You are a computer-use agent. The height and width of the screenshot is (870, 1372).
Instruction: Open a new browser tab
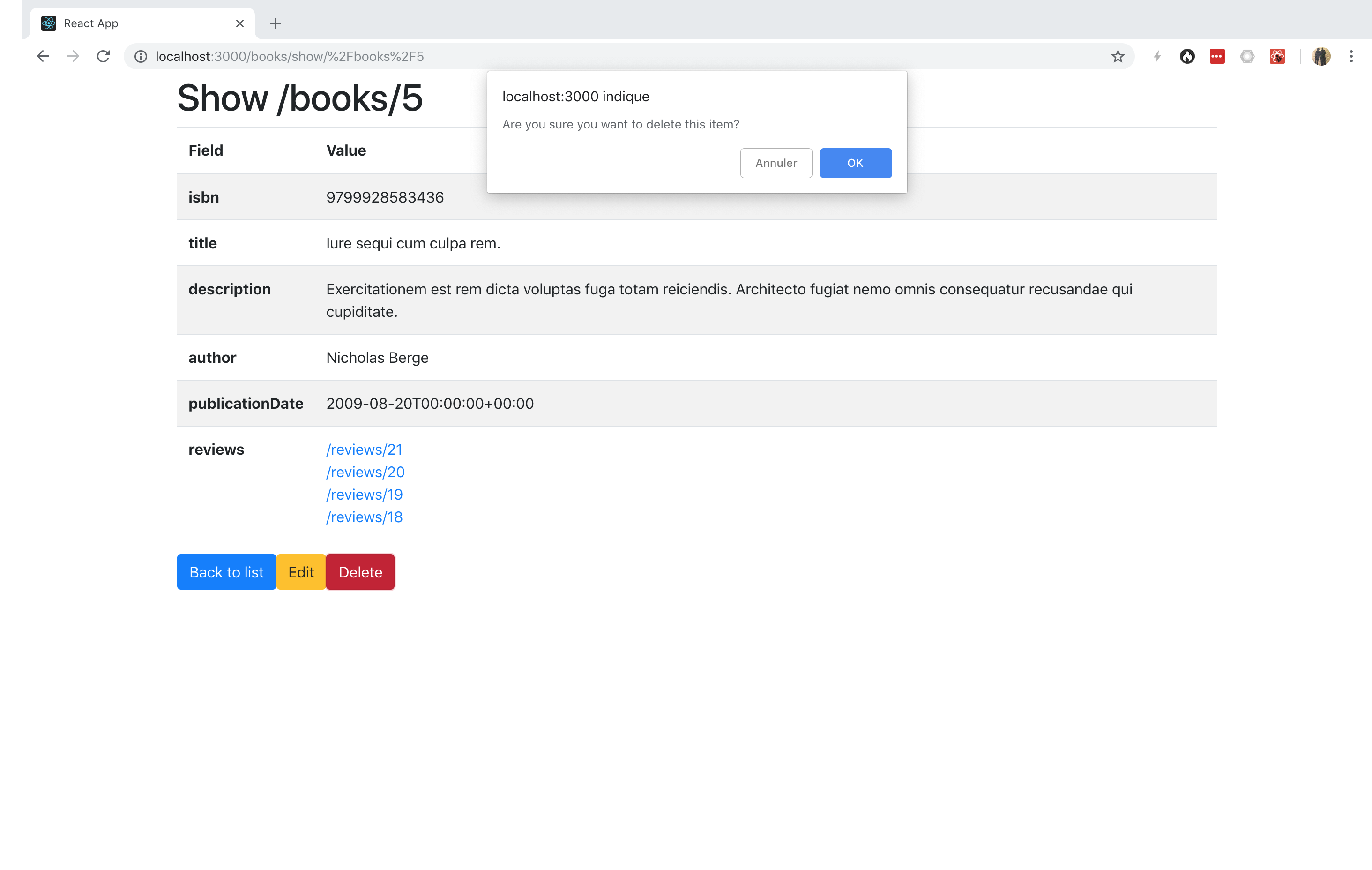275,23
